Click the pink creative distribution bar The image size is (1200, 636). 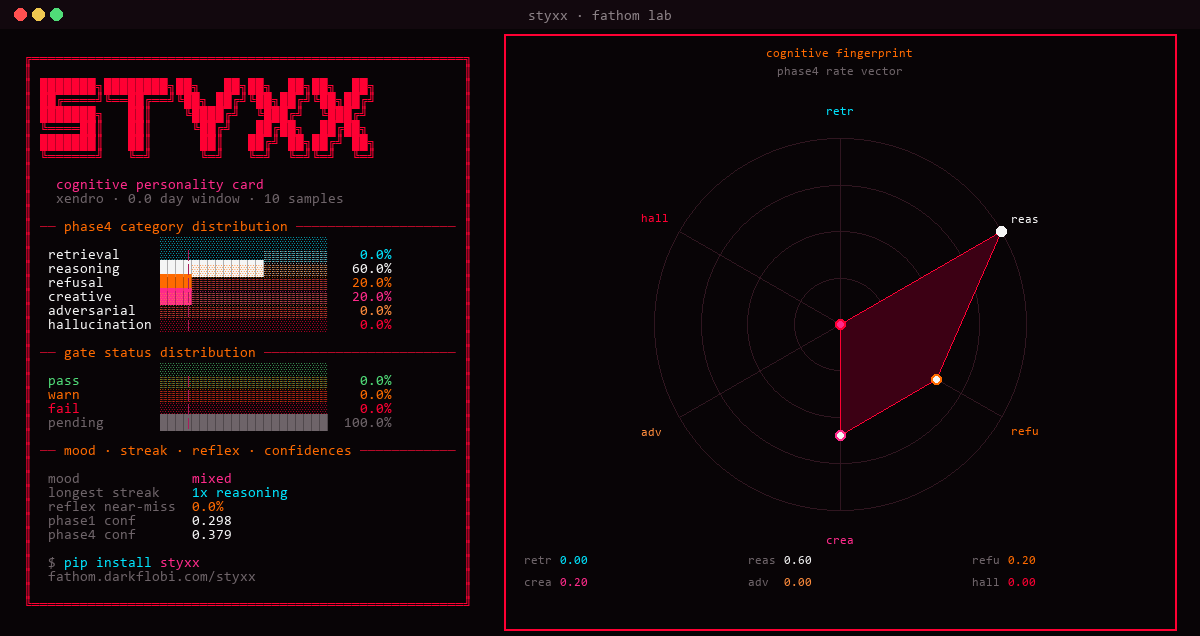[x=175, y=297]
